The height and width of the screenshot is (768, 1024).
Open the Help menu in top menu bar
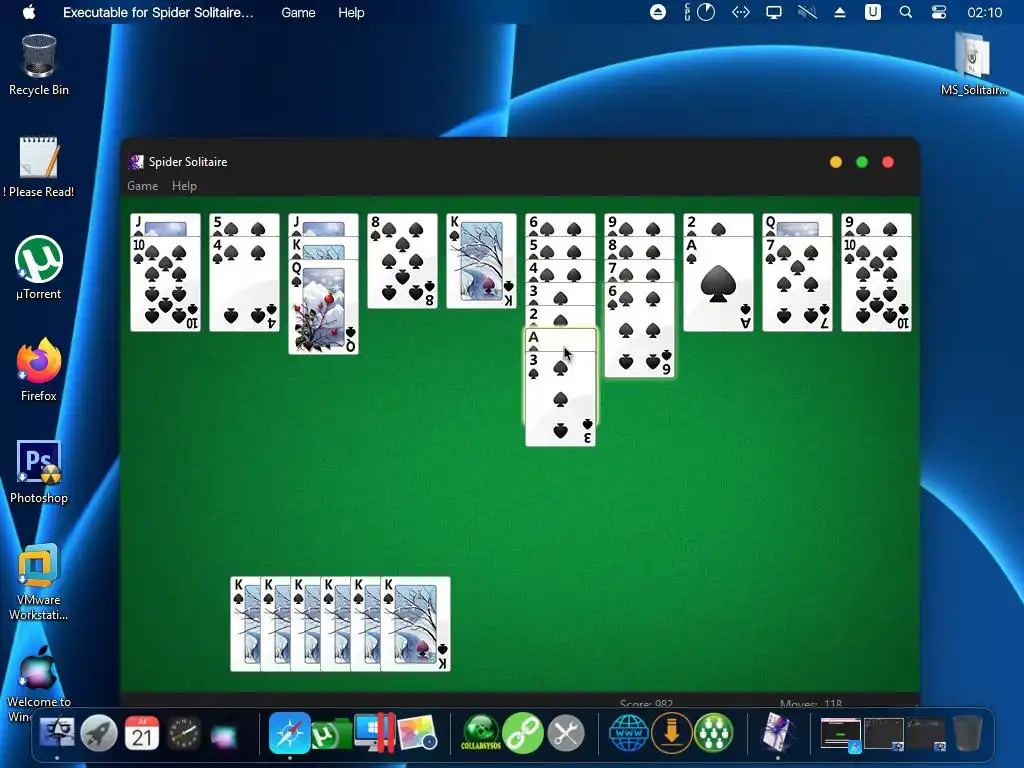[351, 12]
